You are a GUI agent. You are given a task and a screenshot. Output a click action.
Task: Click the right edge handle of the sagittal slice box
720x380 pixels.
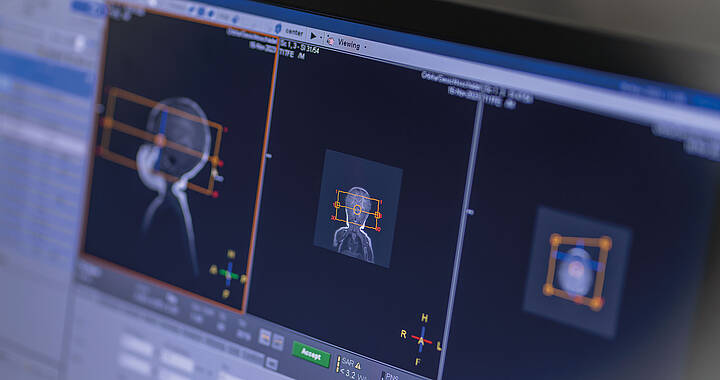point(214,161)
